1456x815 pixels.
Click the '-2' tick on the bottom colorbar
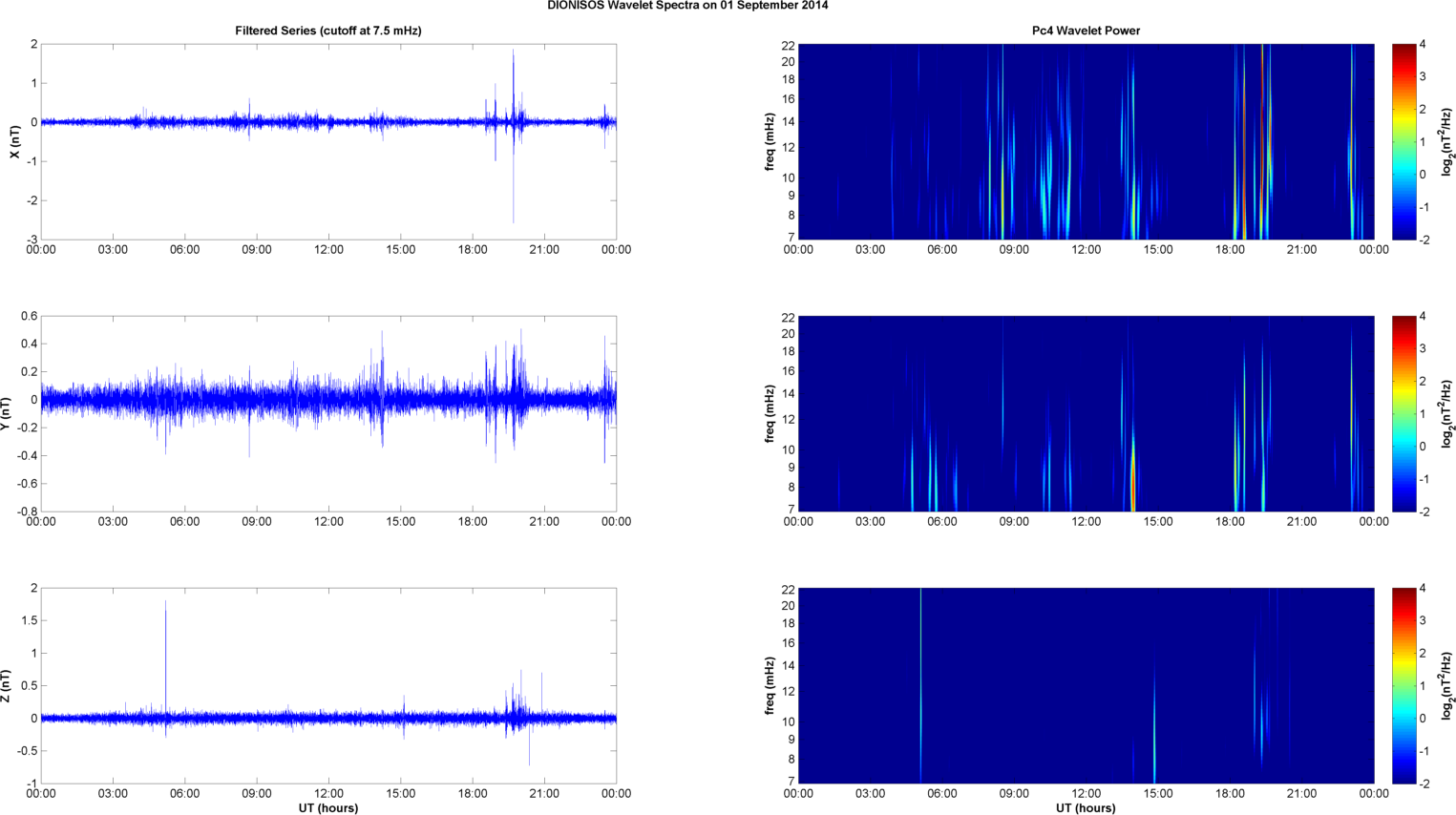pyautogui.click(x=1424, y=784)
